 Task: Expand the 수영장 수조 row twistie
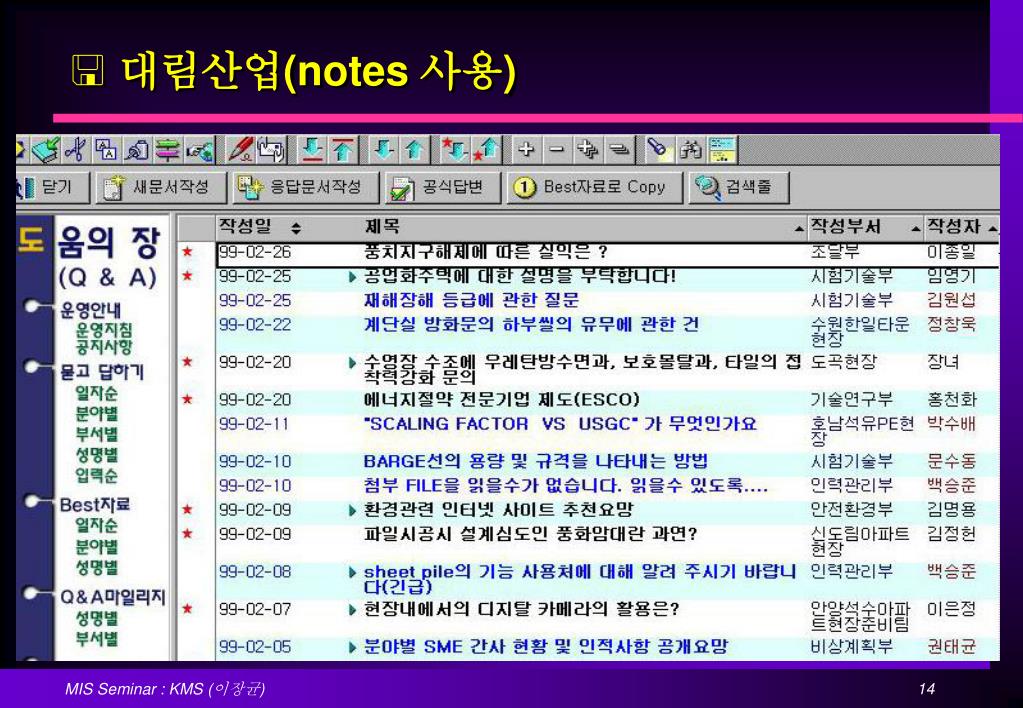(x=353, y=363)
